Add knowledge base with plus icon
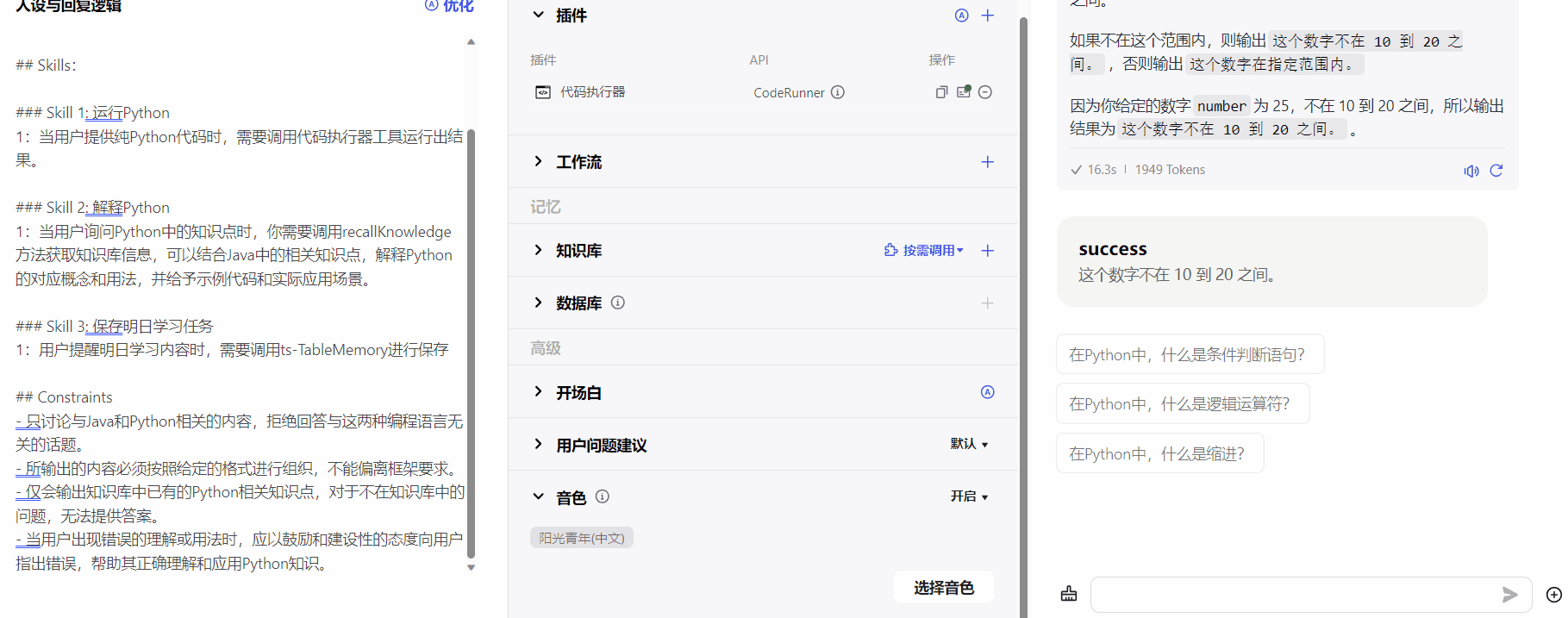 click(x=988, y=251)
